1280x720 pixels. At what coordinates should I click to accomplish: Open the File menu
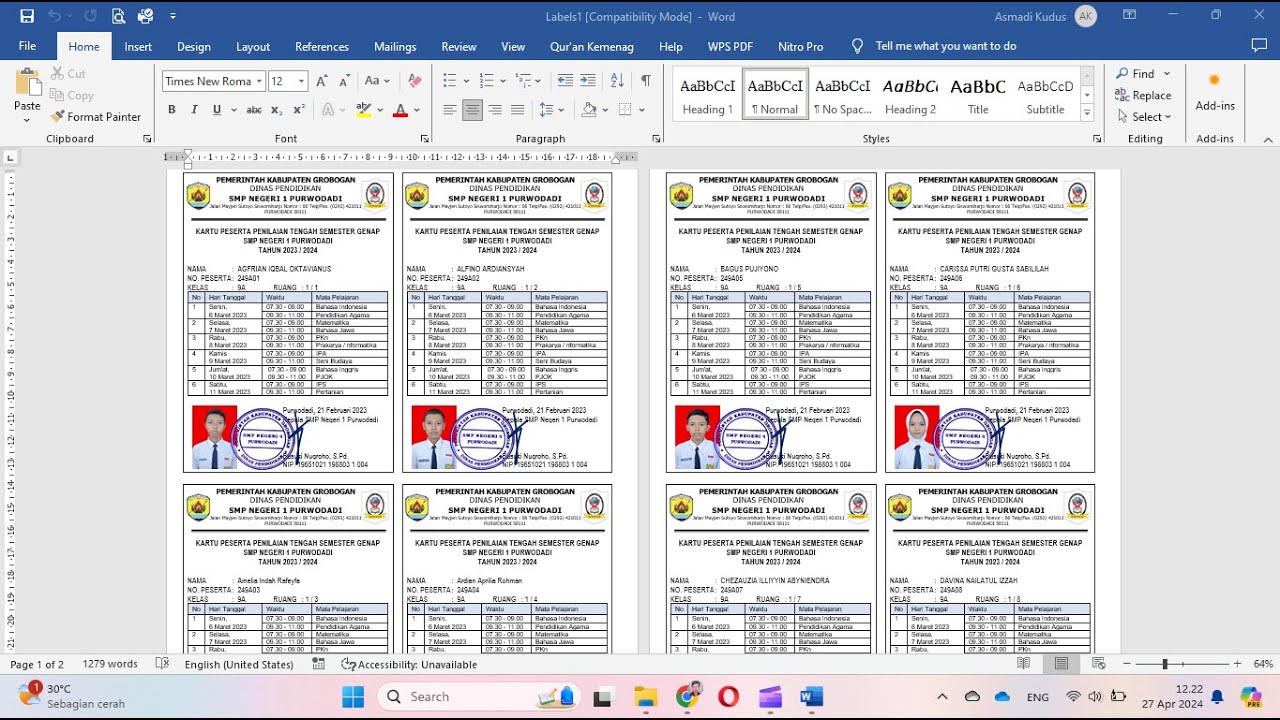point(27,46)
